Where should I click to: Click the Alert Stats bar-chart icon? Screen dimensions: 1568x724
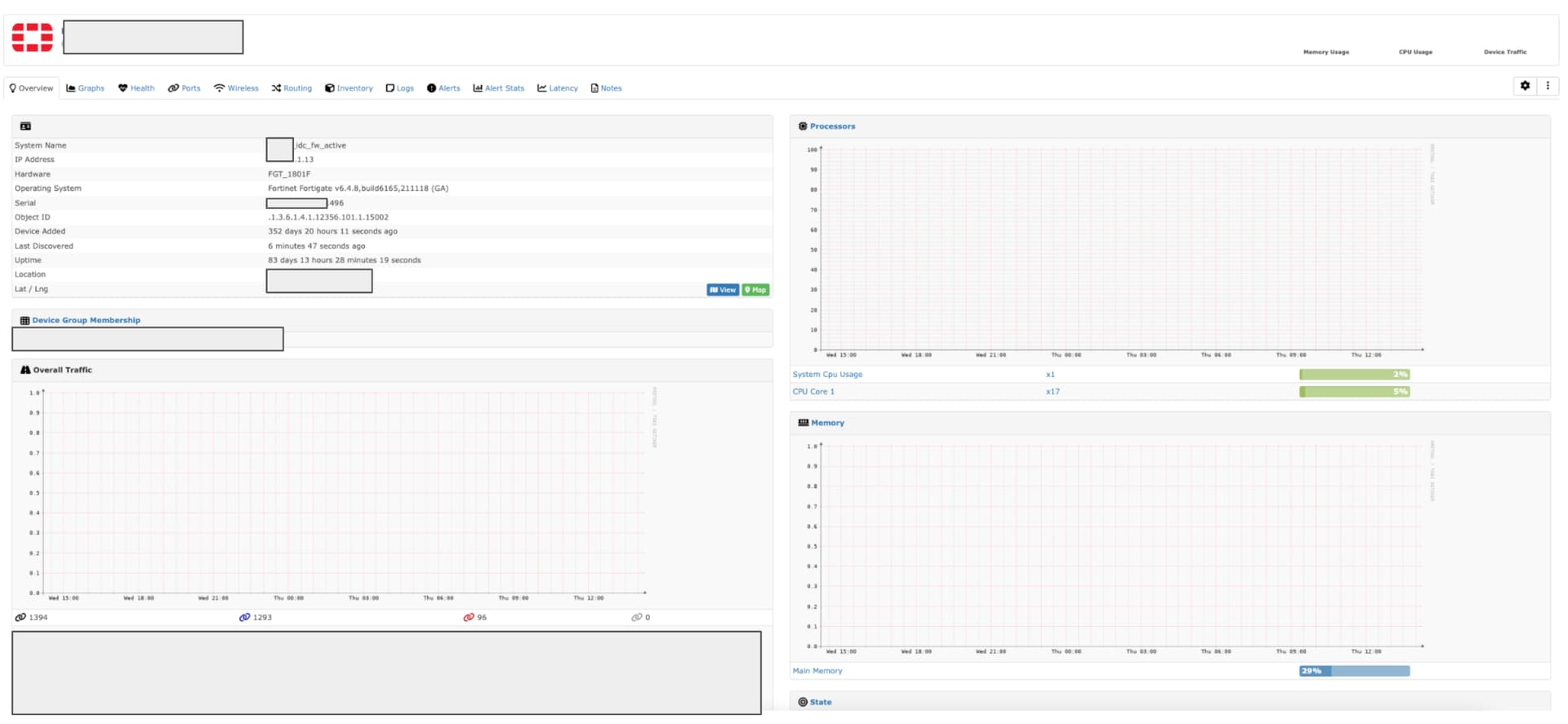(x=478, y=88)
